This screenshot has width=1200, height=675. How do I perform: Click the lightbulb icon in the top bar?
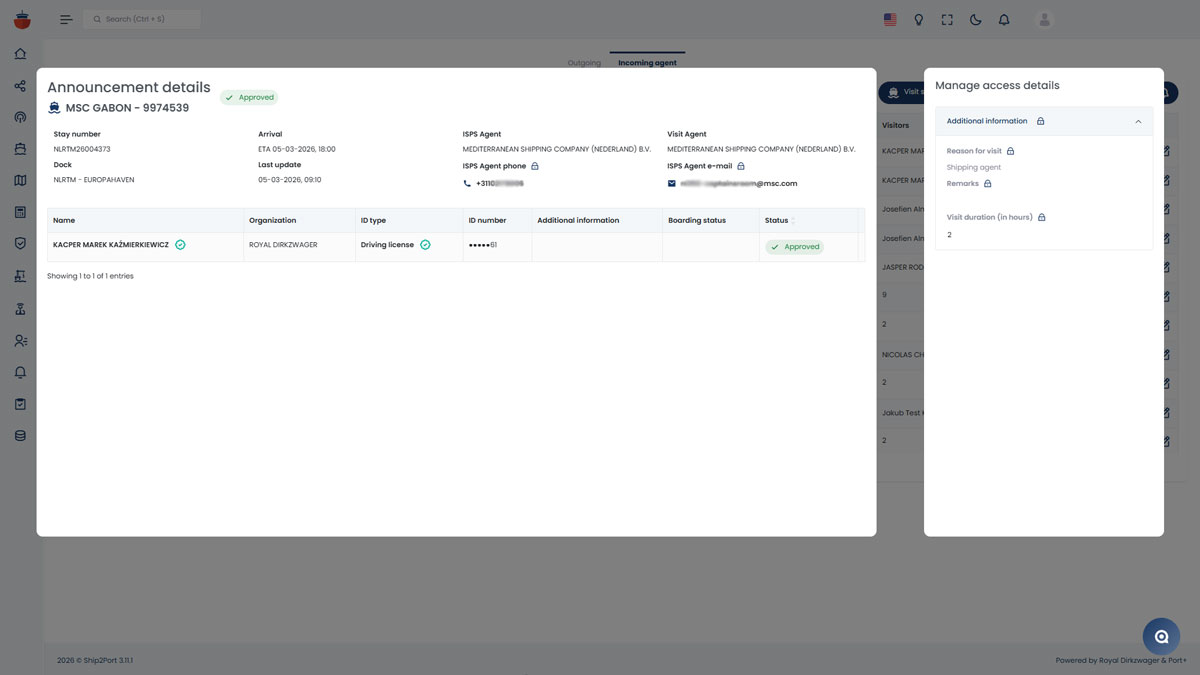coord(919,20)
